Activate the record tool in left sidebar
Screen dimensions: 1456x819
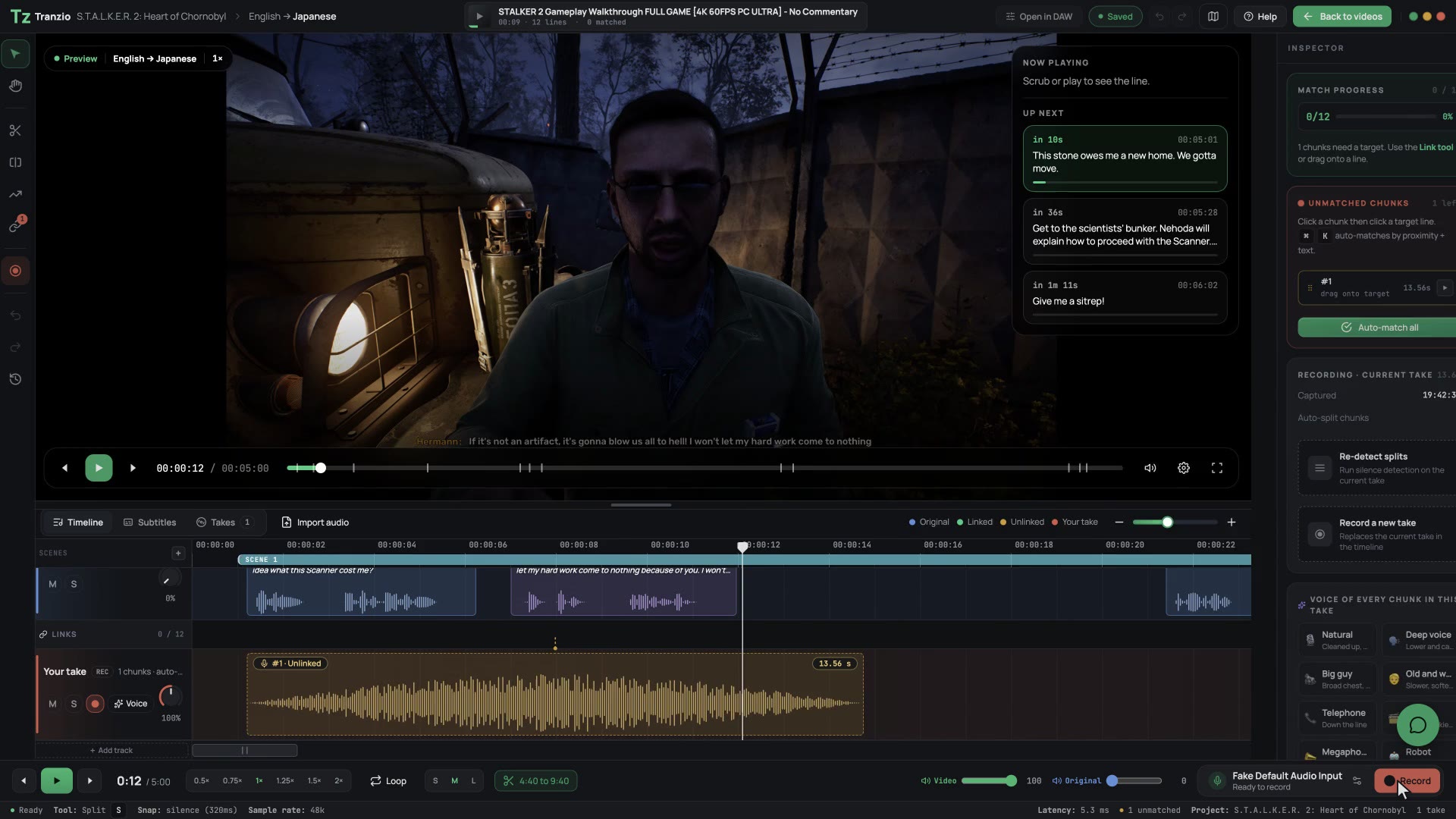(15, 271)
